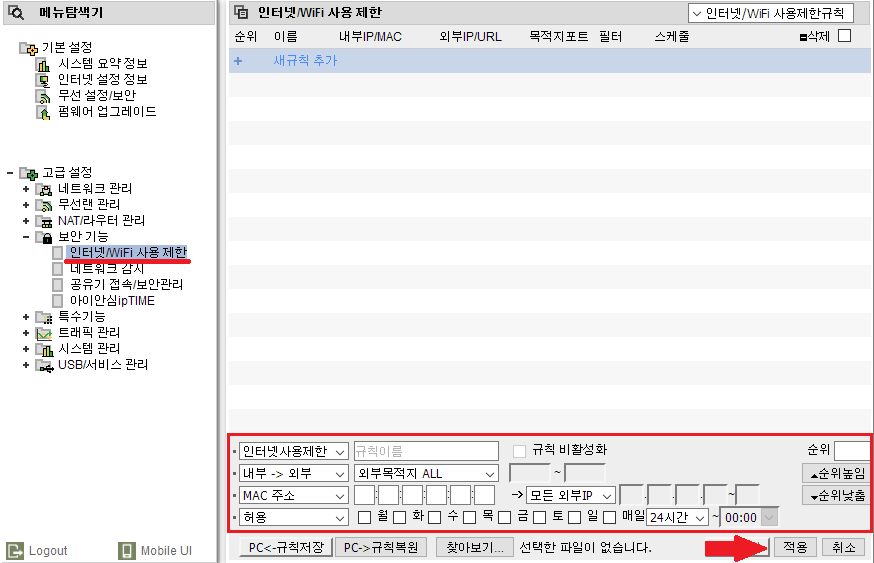The height and width of the screenshot is (563, 874).
Task: Click the menu explorer magnifier icon
Action: tap(16, 12)
